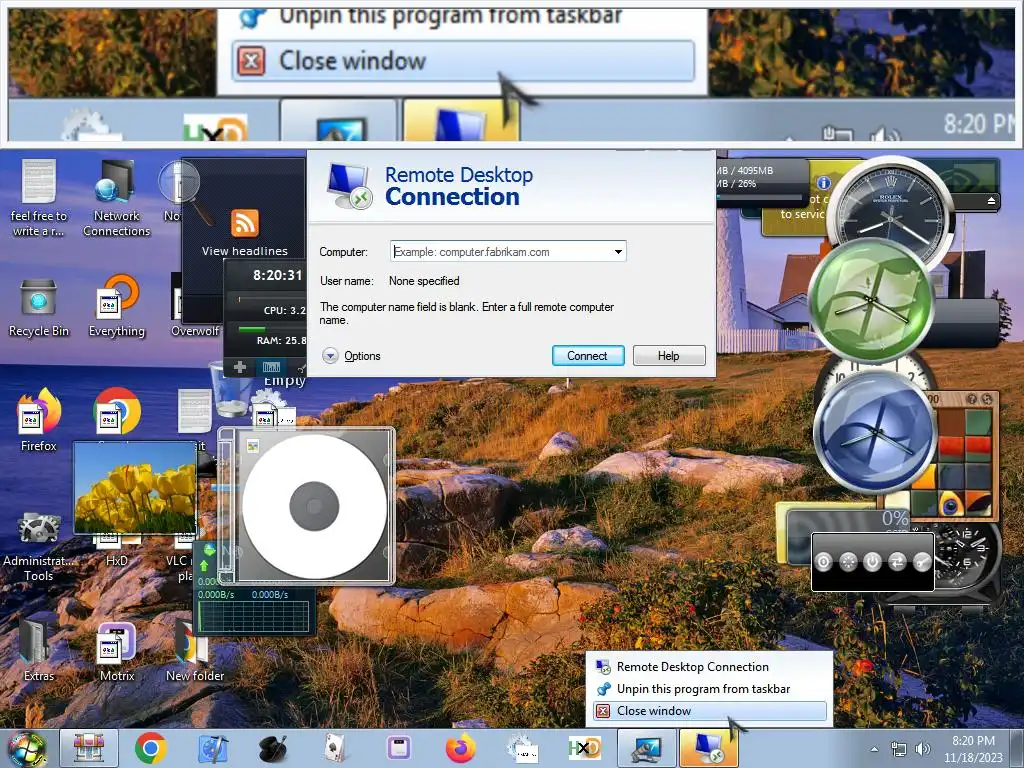
Task: Activate the Remote Desktop Connection taskbar button
Action: click(x=709, y=748)
